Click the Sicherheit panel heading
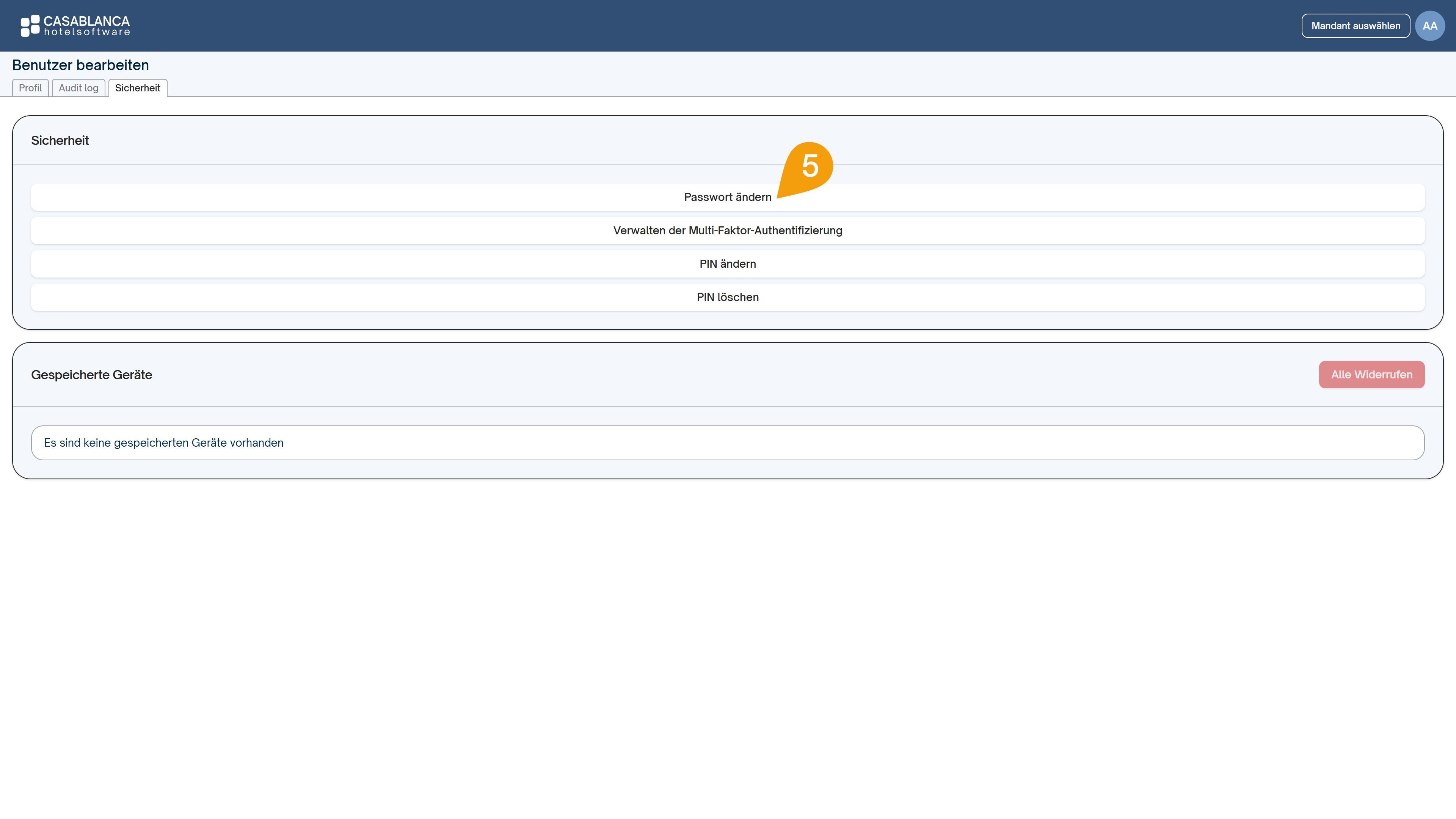This screenshot has height=819, width=1456. [x=60, y=141]
